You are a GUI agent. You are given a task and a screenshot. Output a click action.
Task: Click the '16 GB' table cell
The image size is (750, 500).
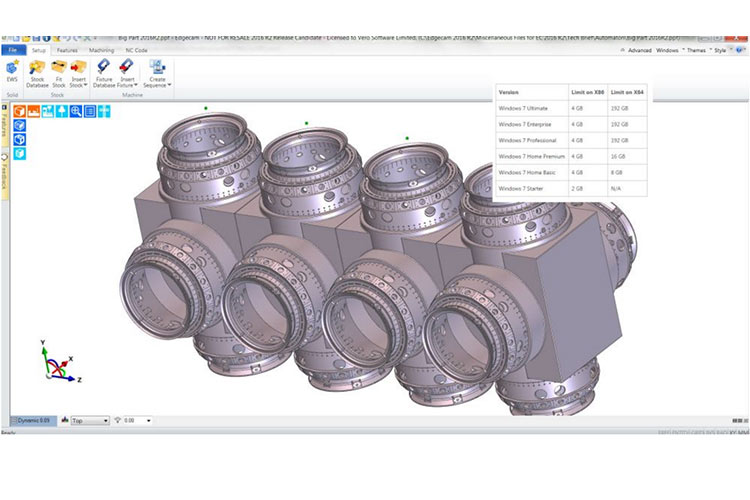(627, 156)
